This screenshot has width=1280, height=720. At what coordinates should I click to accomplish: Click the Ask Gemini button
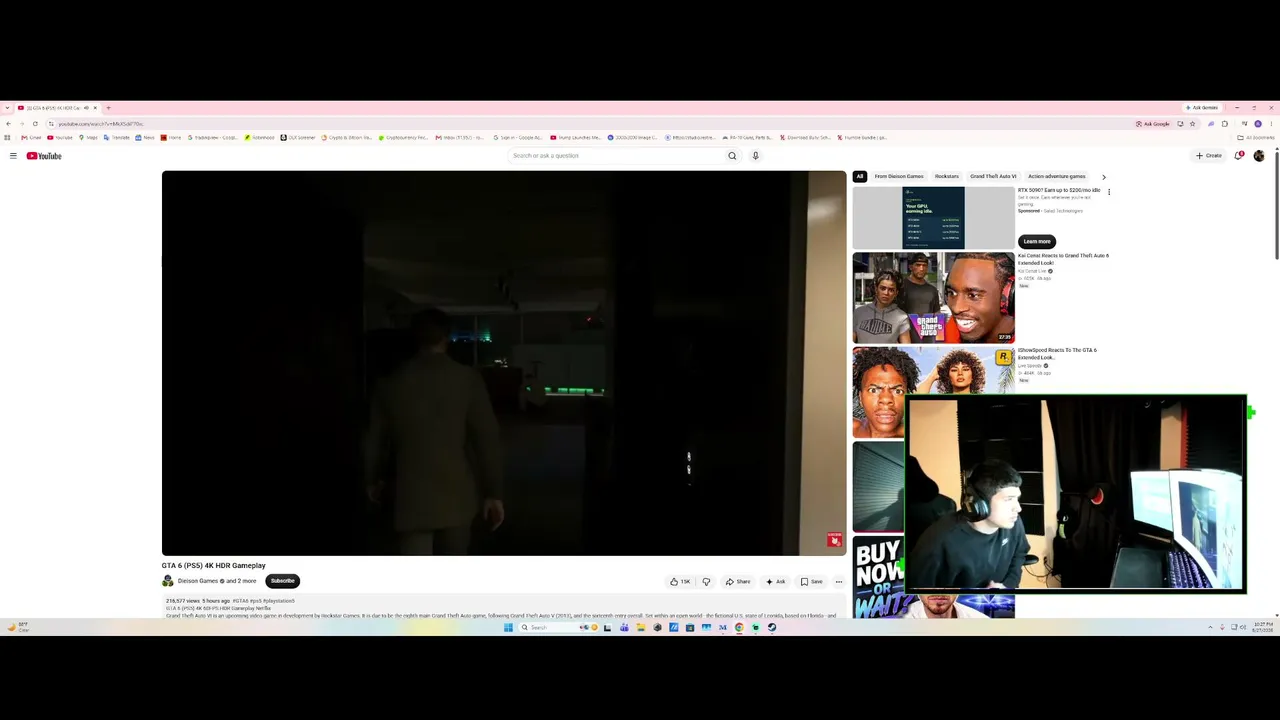tap(1202, 108)
